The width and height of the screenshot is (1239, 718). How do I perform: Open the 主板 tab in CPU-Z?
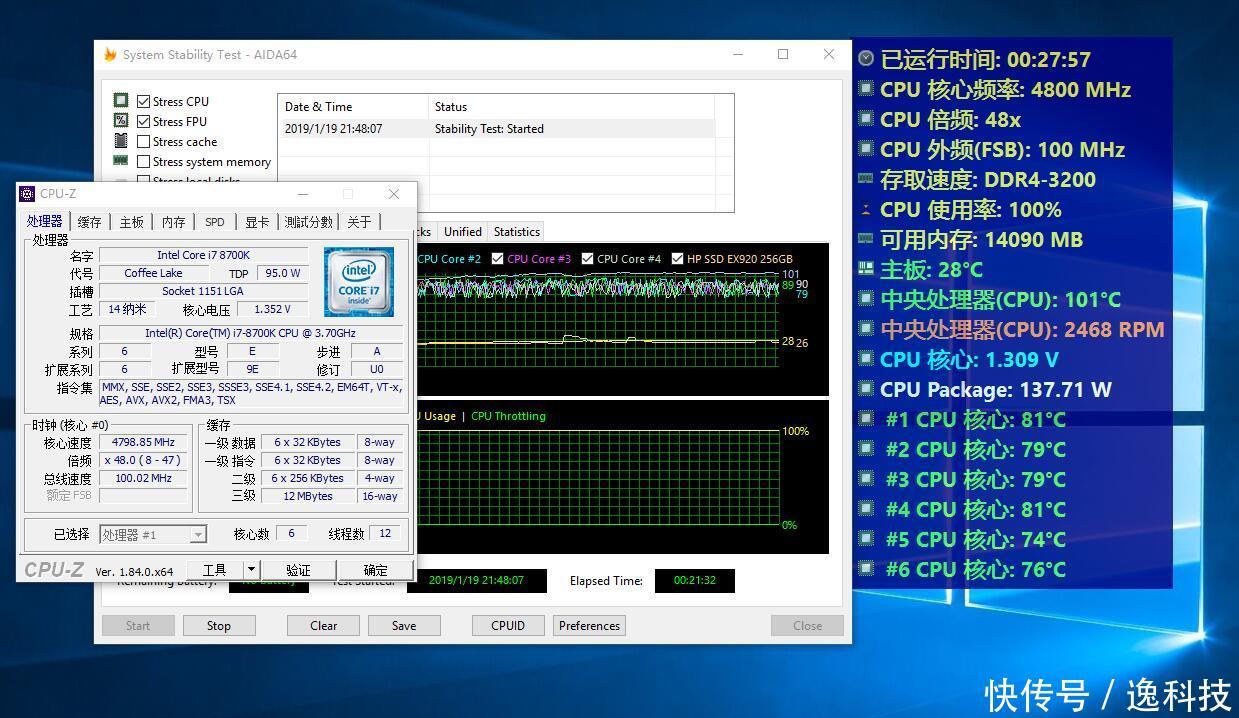pos(132,222)
